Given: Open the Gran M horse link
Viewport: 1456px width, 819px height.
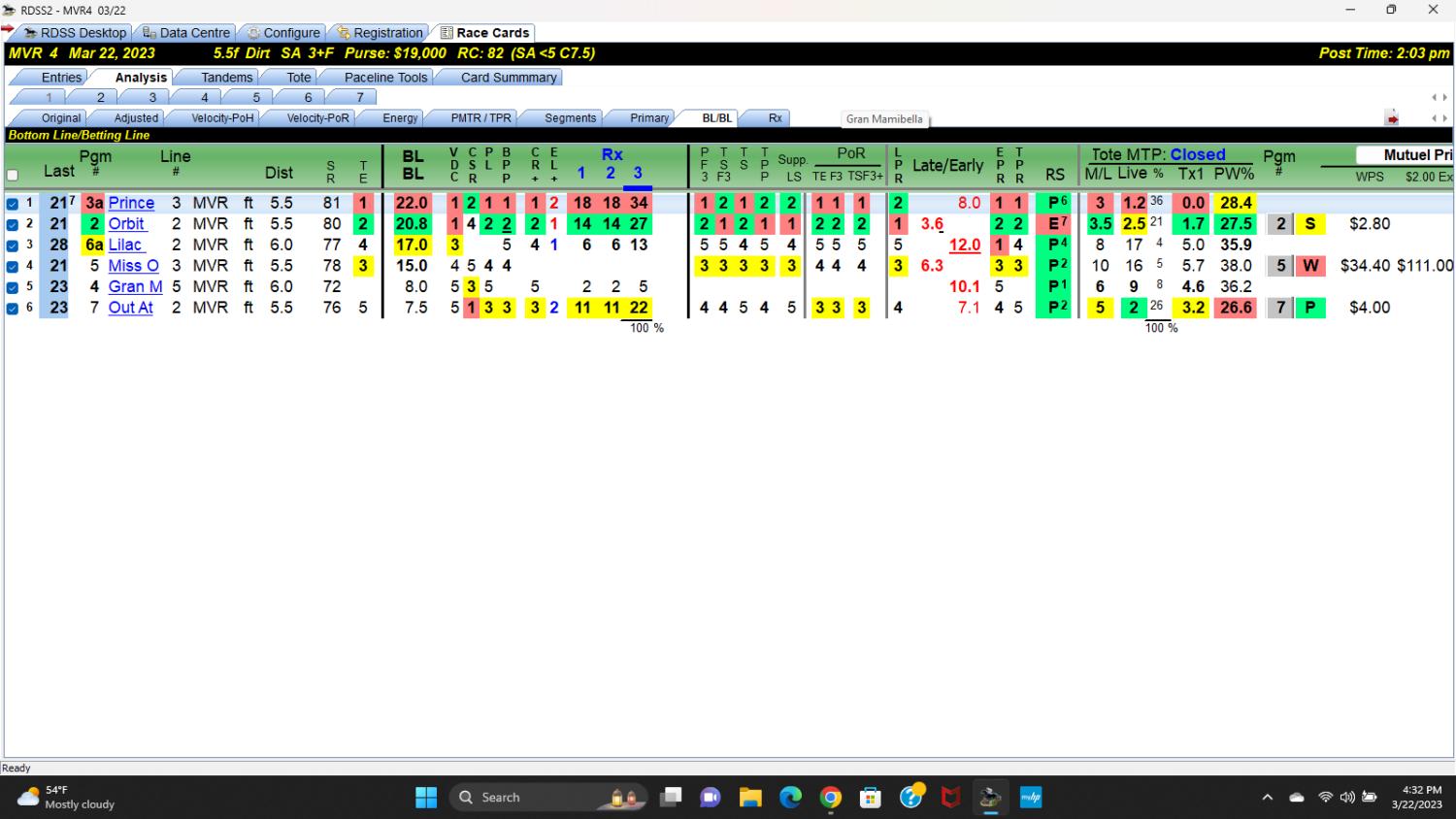Looking at the screenshot, I should point(135,286).
